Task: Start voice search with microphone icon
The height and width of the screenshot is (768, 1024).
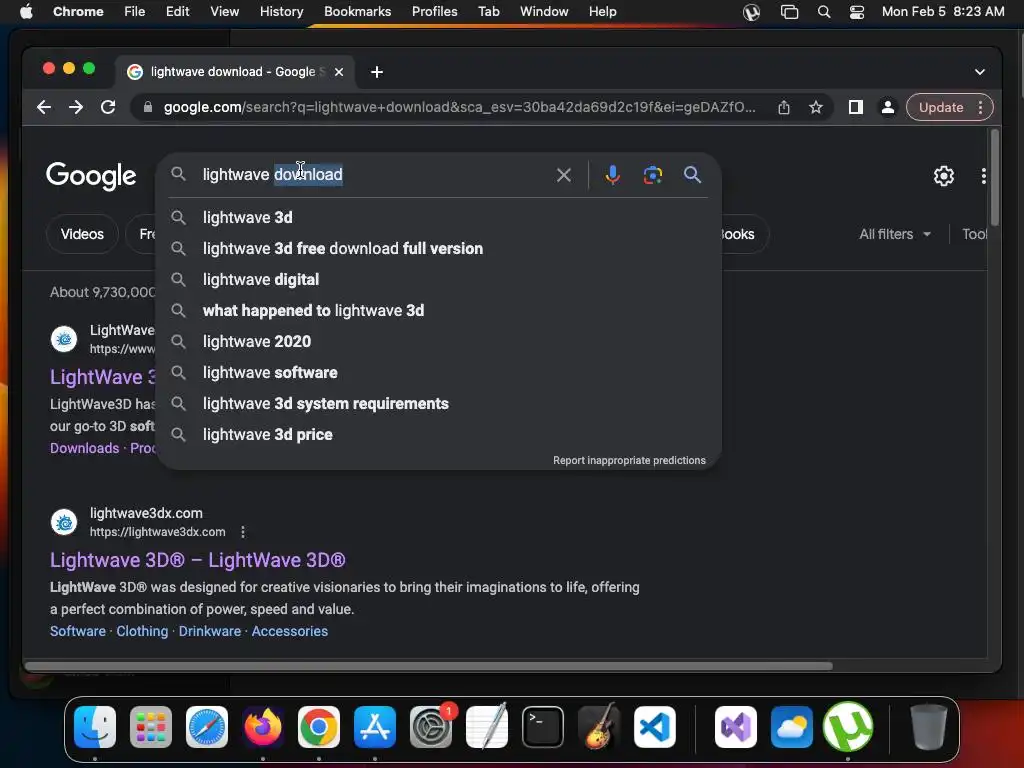Action: 613,175
